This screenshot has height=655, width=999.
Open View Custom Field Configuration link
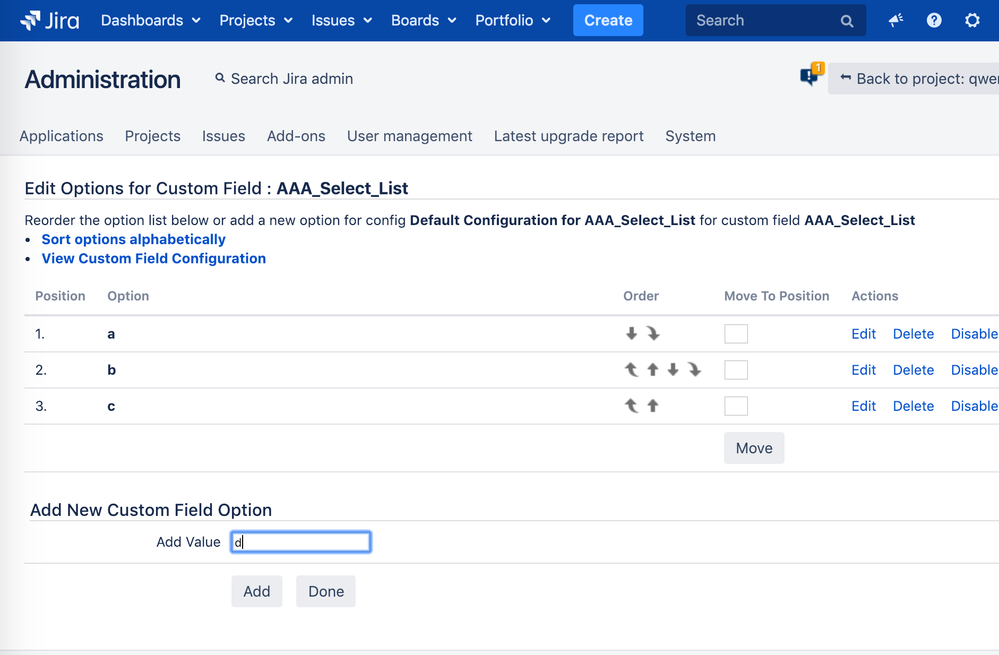[x=154, y=258]
